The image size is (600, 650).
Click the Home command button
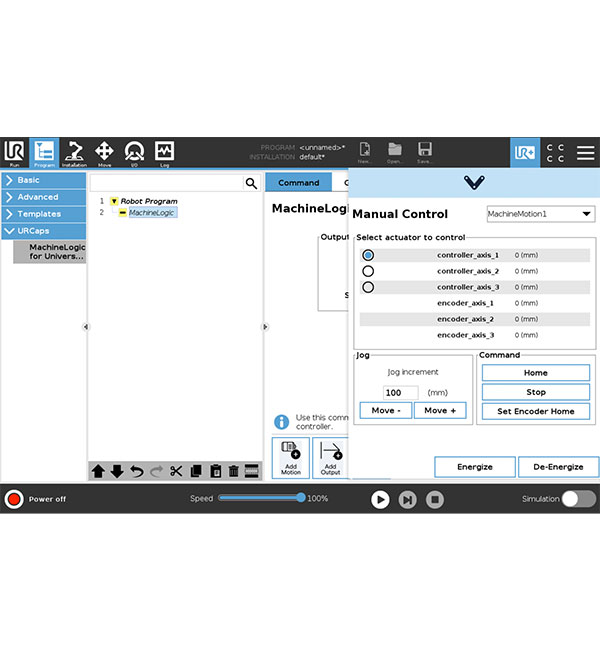point(536,373)
